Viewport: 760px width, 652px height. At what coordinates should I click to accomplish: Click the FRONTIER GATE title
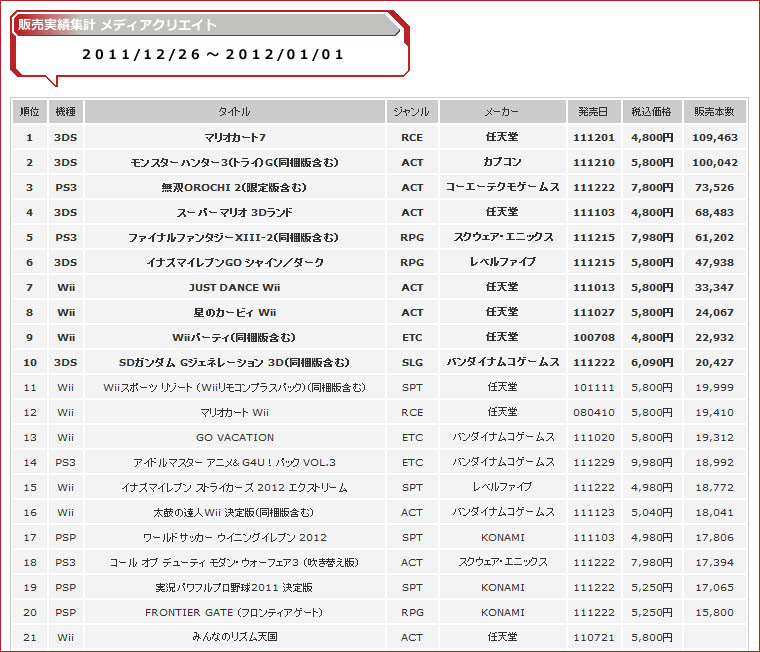click(x=235, y=612)
